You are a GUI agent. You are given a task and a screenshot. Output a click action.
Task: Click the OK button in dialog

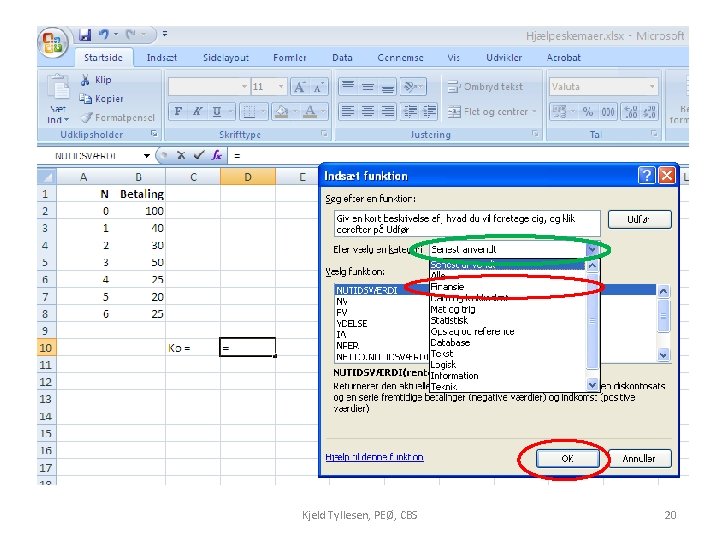(568, 458)
